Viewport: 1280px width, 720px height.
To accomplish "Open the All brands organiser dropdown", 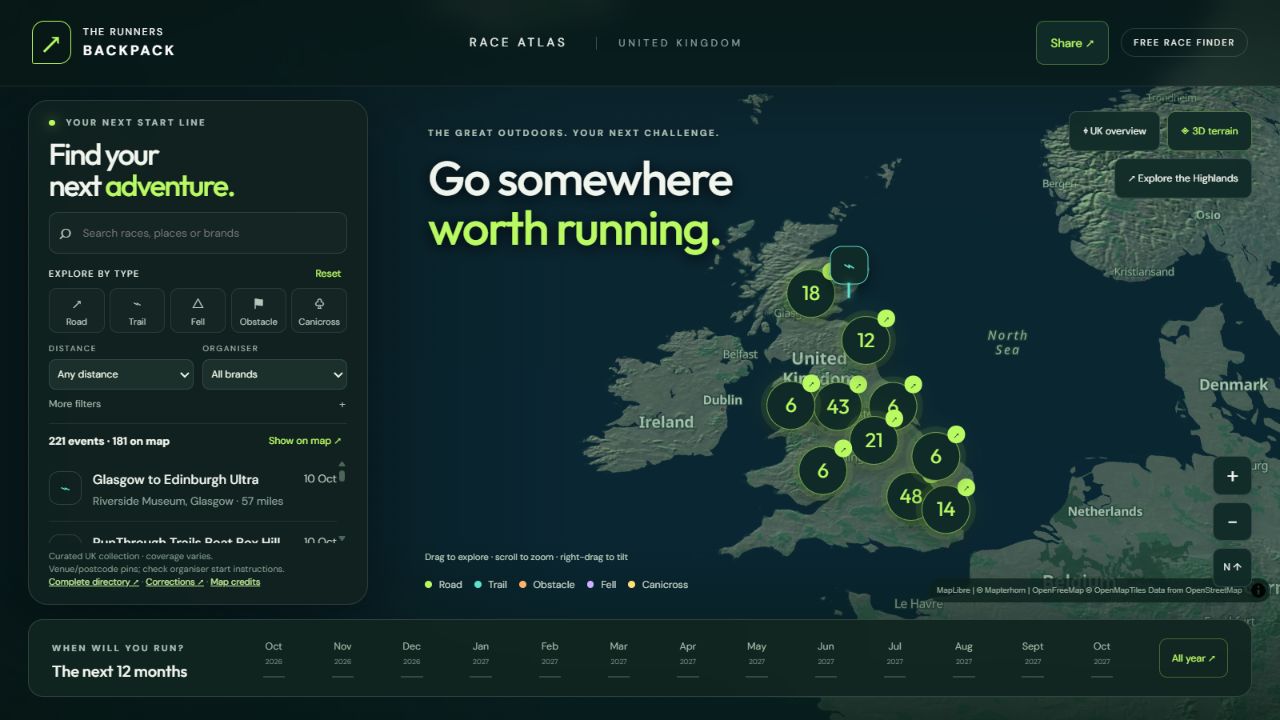I will click(275, 374).
